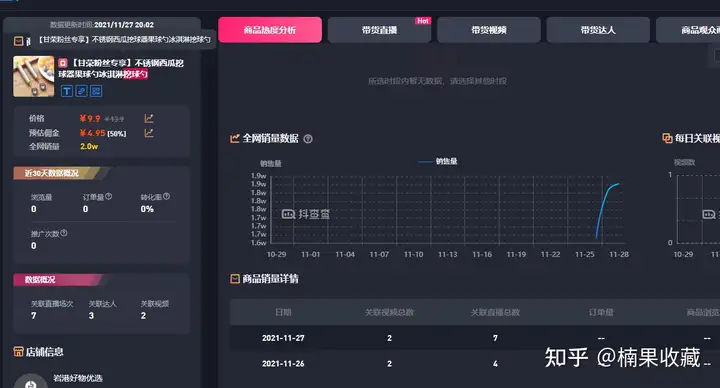Click the 近30天数据概况 section header
The height and width of the screenshot is (388, 720).
[62, 173]
